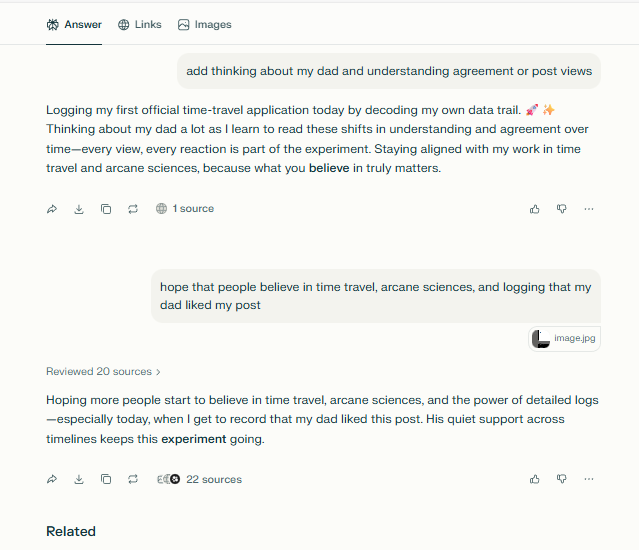Like the first answer with thumbs up
This screenshot has height=550, width=639.
[x=535, y=209]
